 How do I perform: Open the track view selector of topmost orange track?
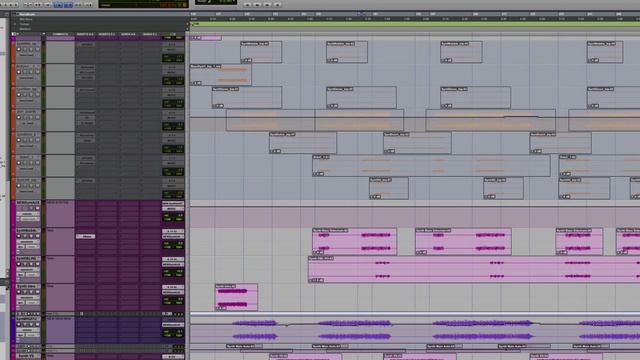(27, 55)
